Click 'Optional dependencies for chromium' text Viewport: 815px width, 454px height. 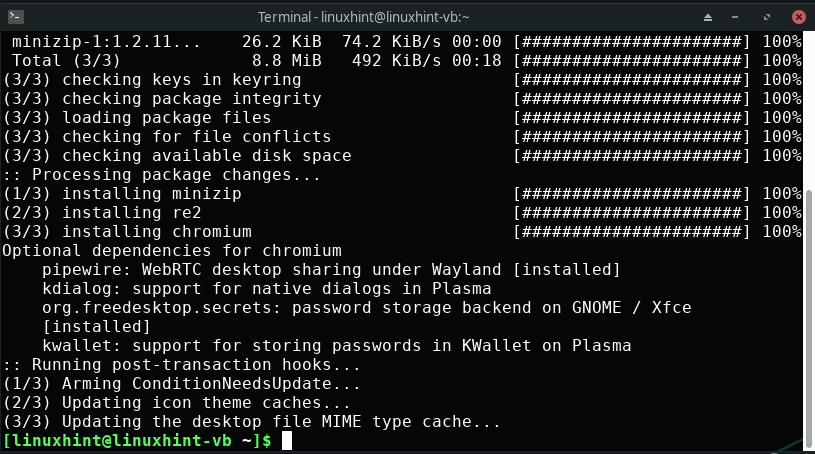[x=172, y=251]
